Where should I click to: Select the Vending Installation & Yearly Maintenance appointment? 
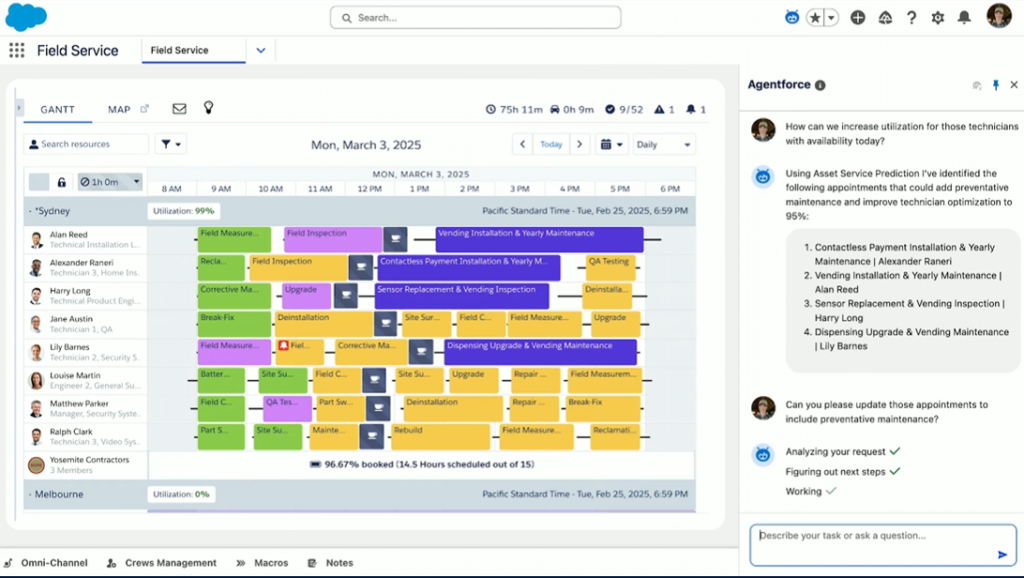pos(539,239)
